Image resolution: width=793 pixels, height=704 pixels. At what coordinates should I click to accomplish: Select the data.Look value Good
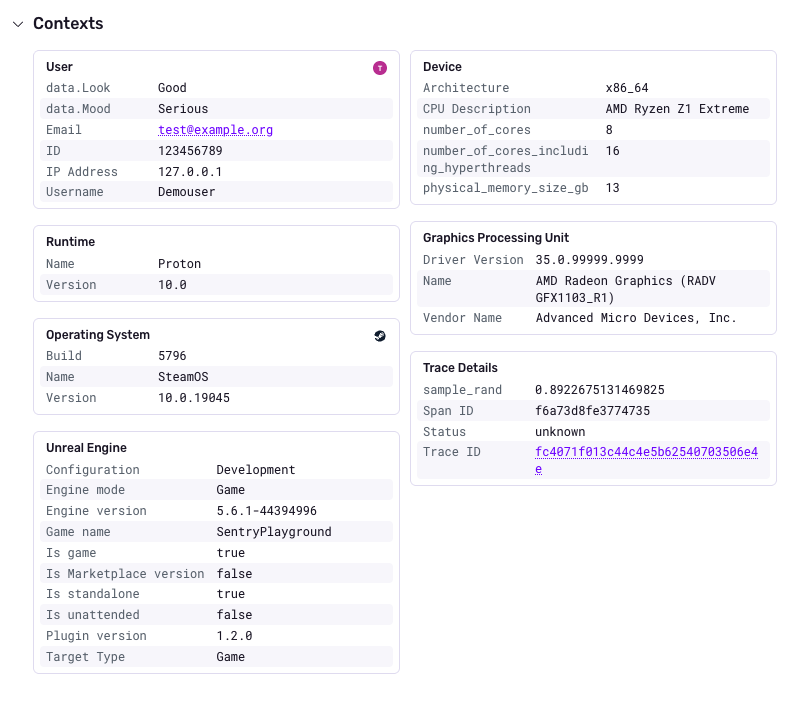point(172,88)
